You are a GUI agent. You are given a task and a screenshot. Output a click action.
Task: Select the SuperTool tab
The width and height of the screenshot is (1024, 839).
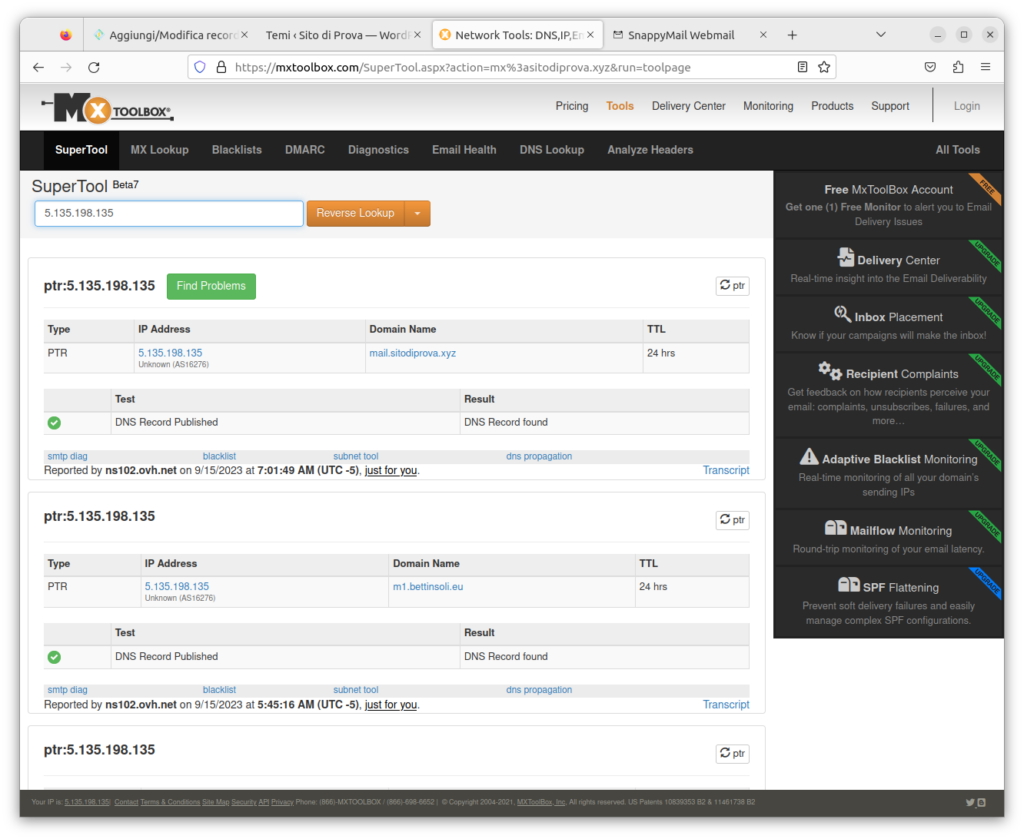click(81, 150)
